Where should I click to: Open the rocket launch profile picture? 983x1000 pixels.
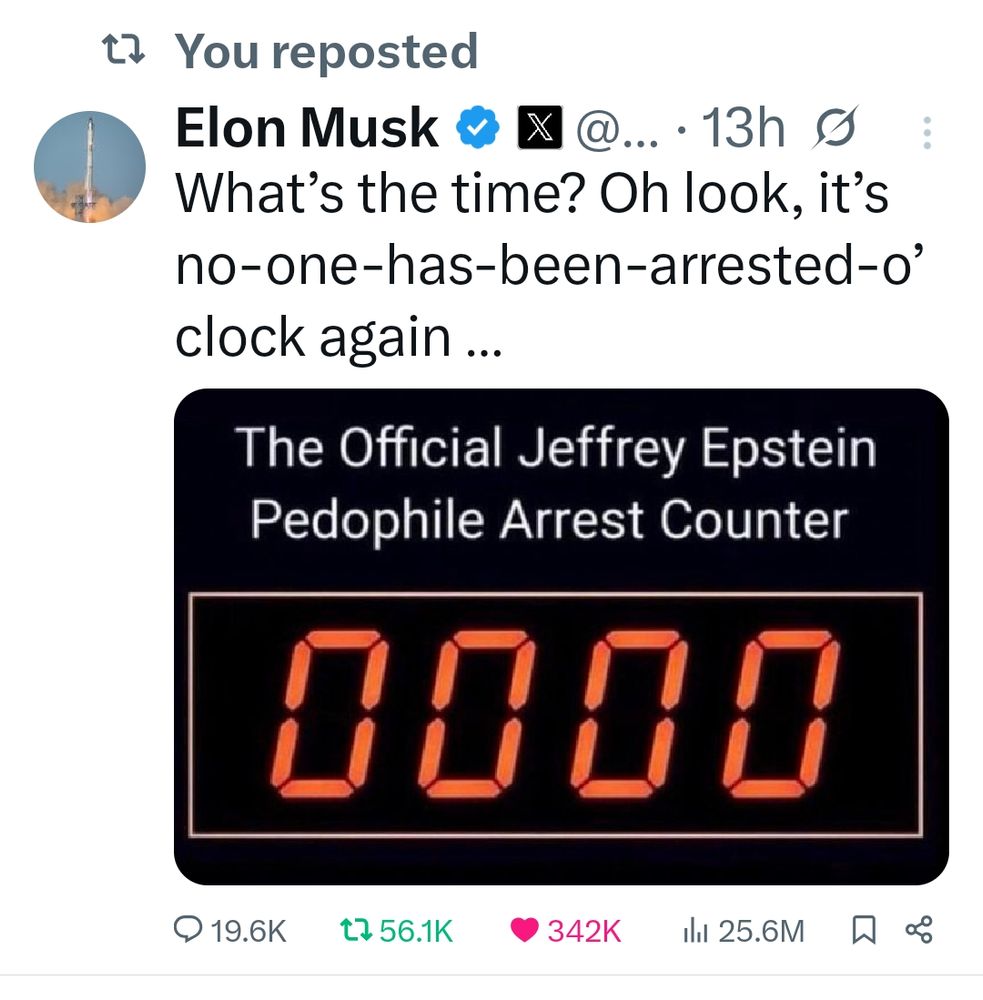pos(89,167)
